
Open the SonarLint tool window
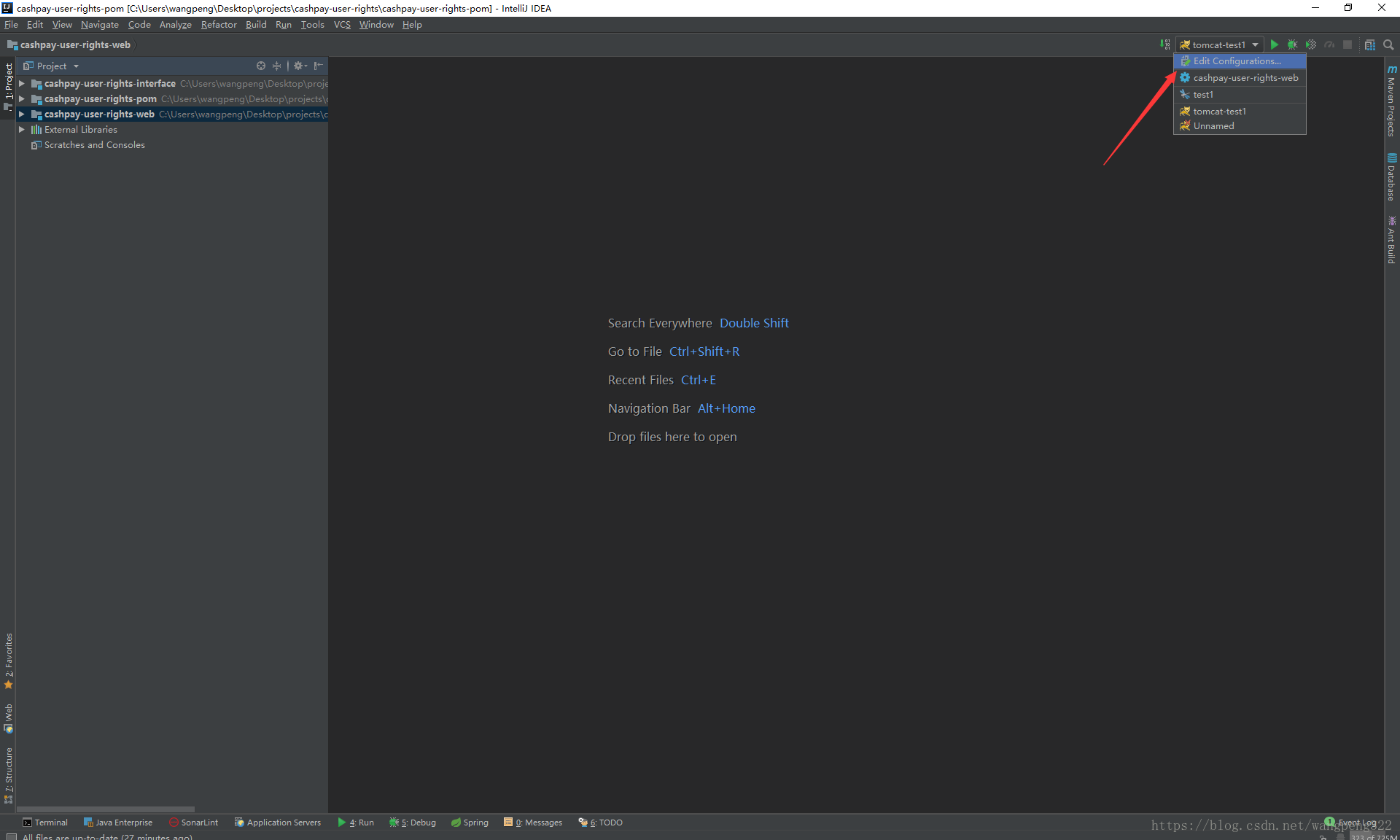tap(194, 822)
